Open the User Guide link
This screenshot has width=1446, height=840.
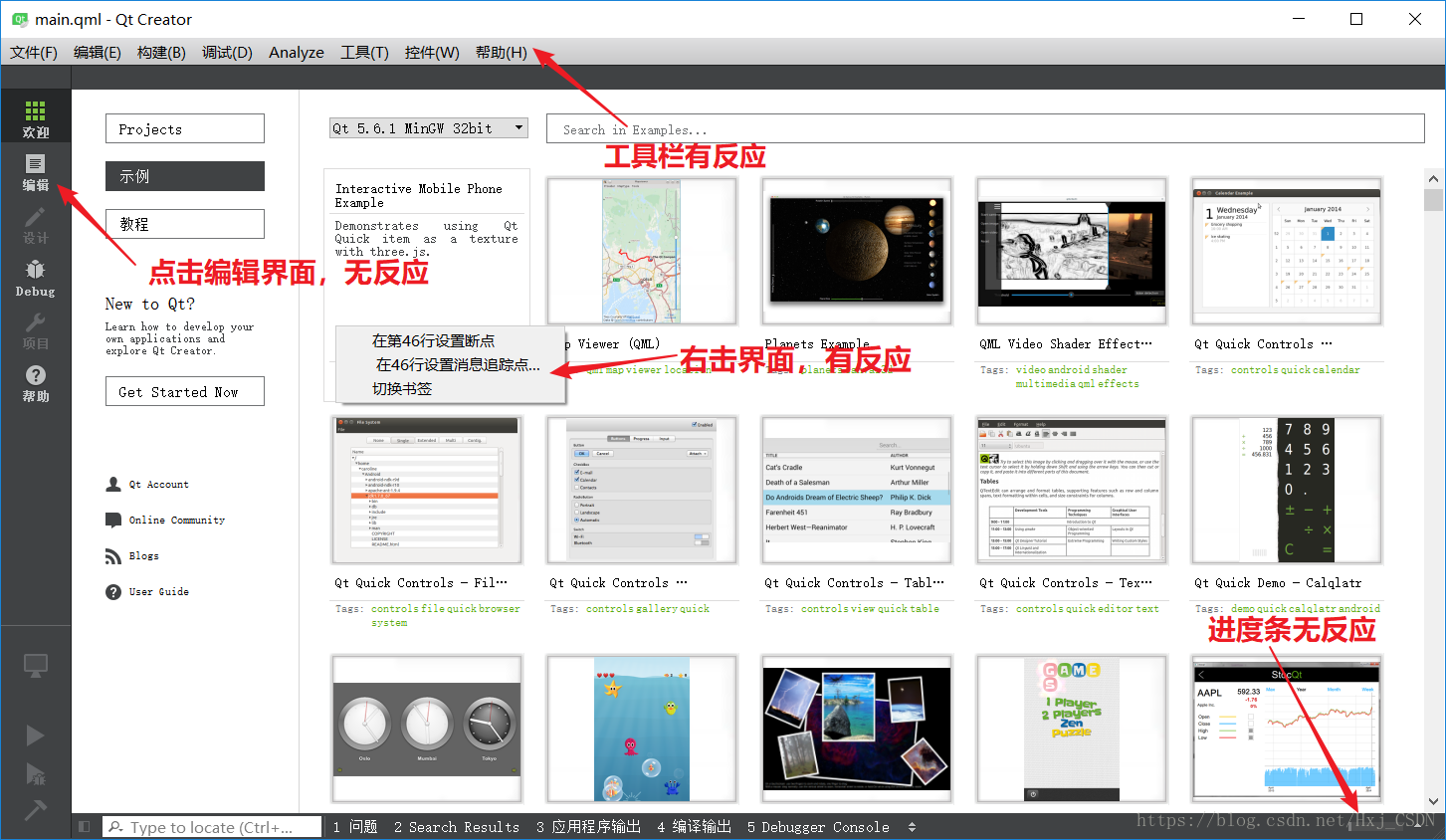(x=158, y=592)
